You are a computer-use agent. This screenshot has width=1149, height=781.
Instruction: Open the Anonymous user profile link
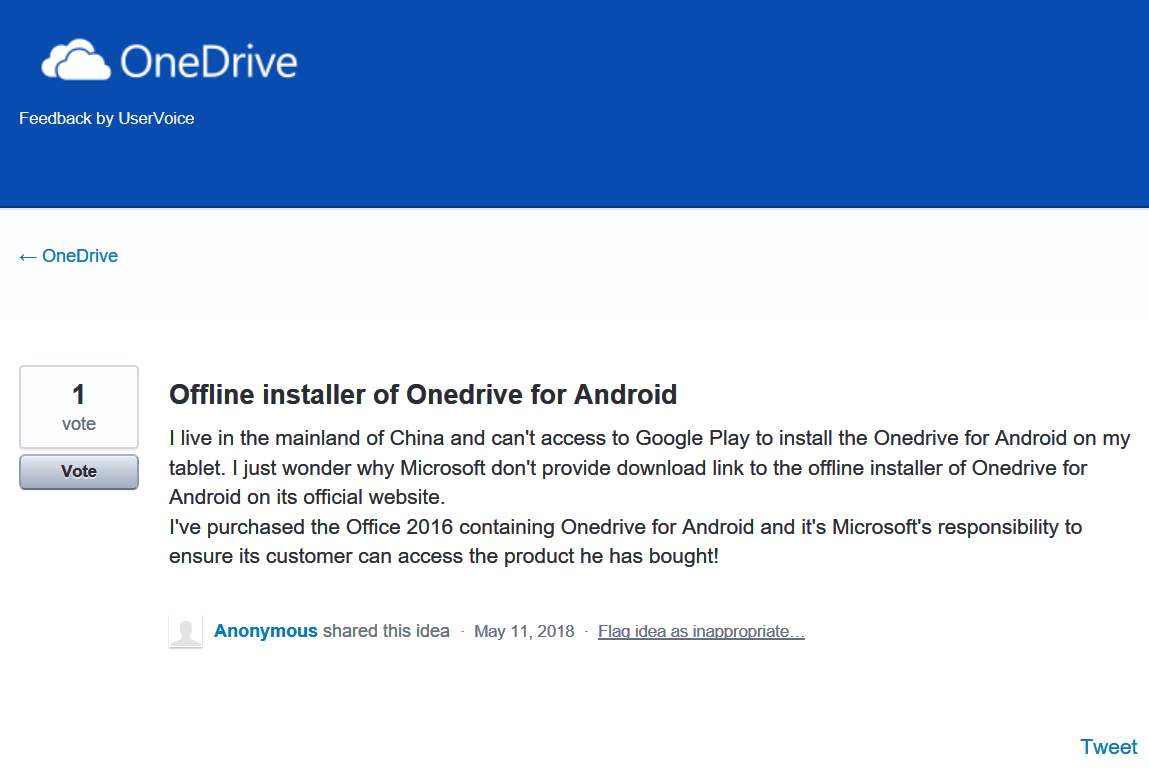[265, 631]
